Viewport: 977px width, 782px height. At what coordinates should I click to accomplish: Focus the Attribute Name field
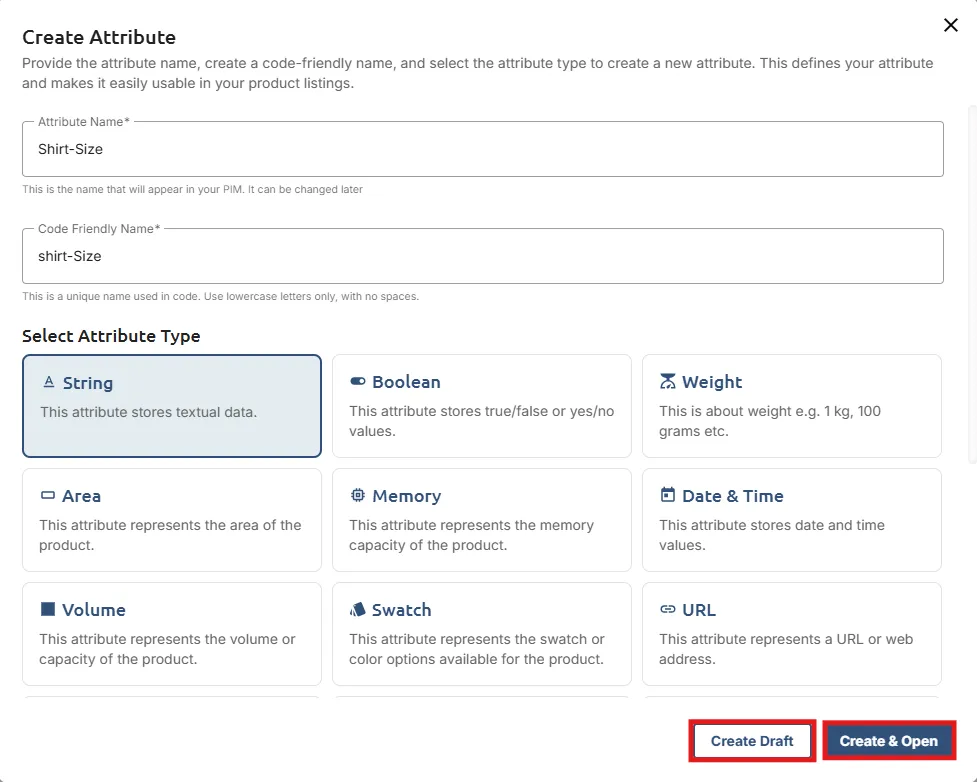(x=483, y=149)
